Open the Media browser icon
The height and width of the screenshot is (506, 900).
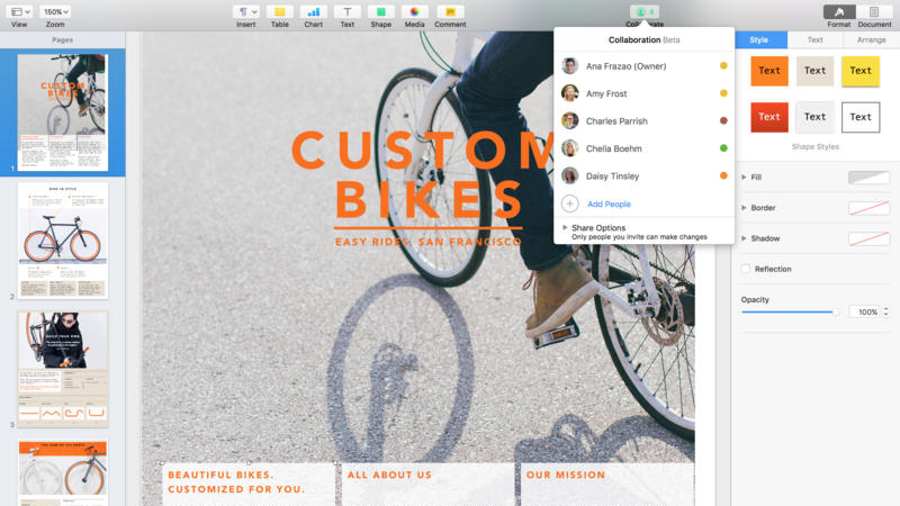pos(414,11)
